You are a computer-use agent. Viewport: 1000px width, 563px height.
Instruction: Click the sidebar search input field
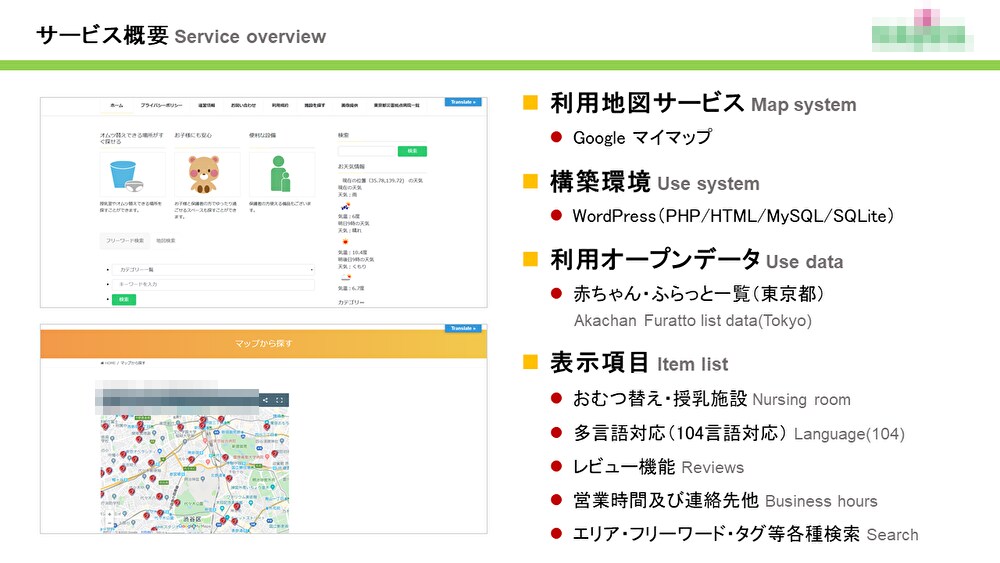click(x=367, y=151)
